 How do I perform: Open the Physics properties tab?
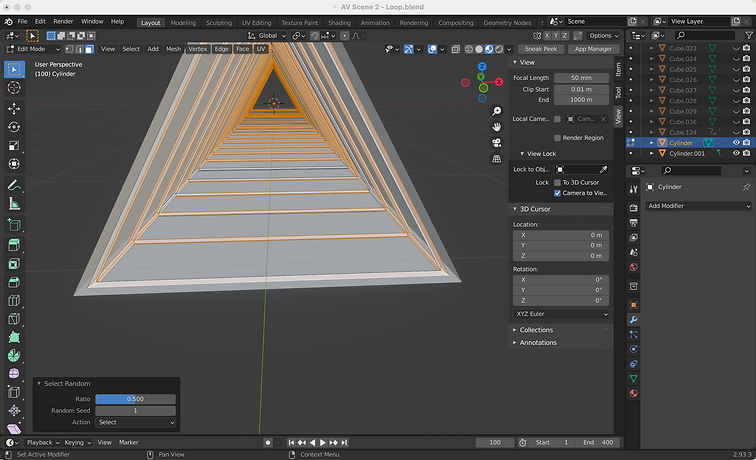click(634, 349)
